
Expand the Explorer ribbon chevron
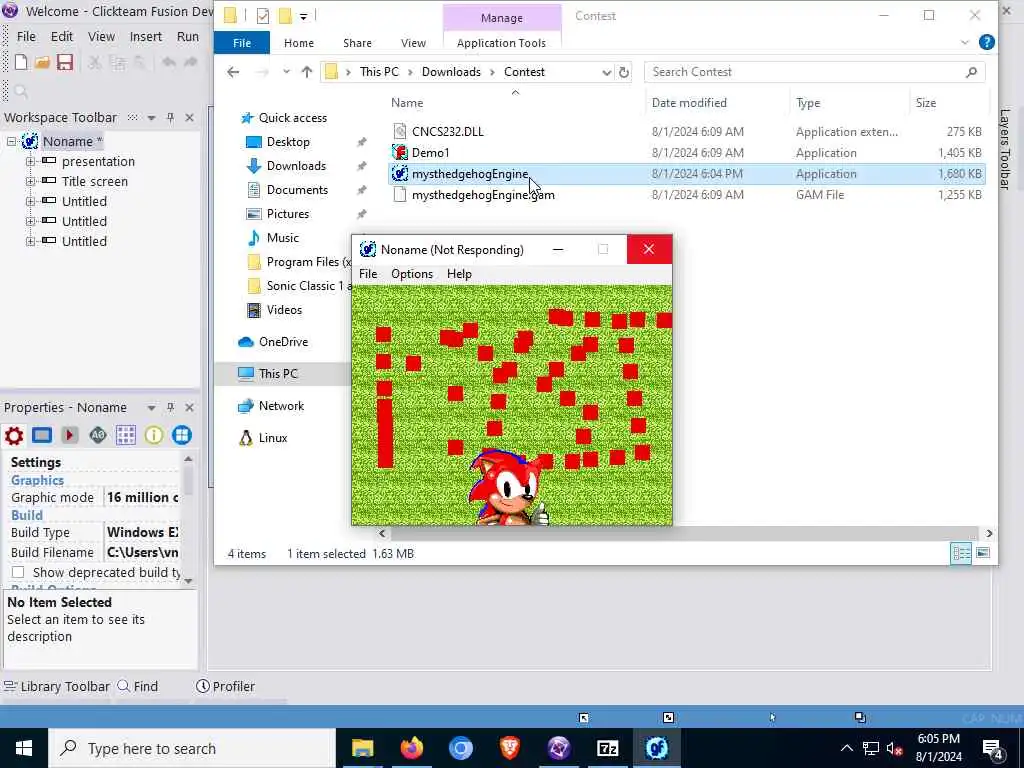click(965, 42)
